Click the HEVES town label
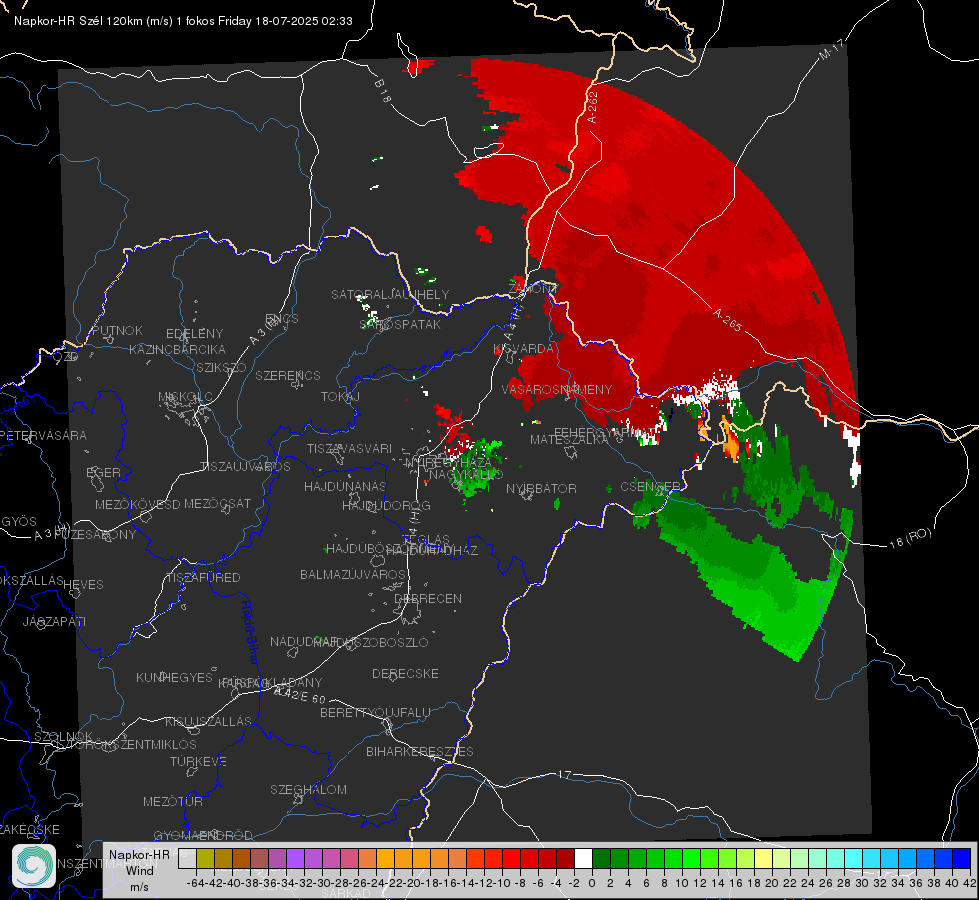979x900 pixels. coord(83,585)
